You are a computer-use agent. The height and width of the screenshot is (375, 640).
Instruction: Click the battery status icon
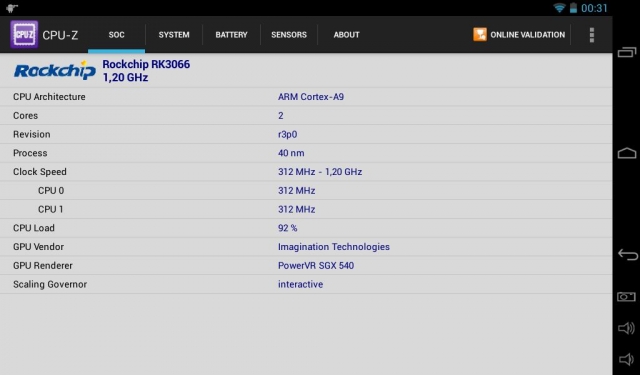573,8
